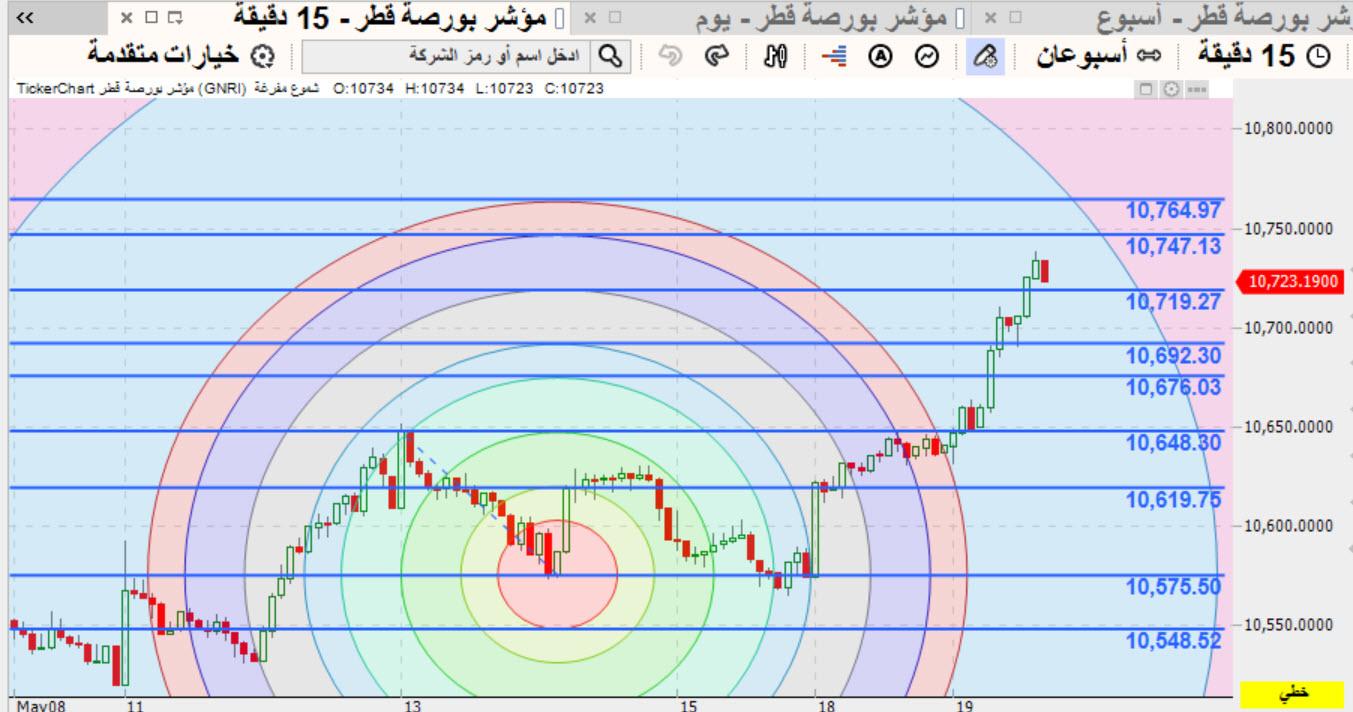Screen dimensions: 1353x712
Task: Maximize the 15 دقيقة tab with its square icon
Action: click(x=152, y=18)
